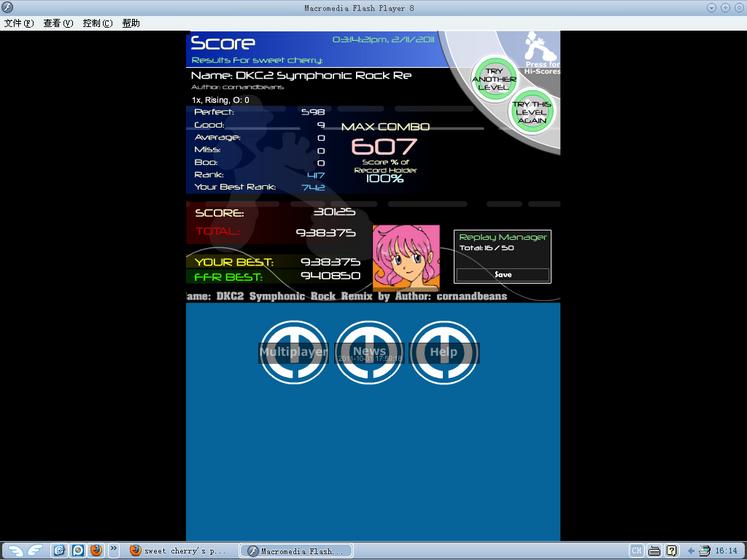The image size is (747, 560).
Task: Click the Start wing button in taskbar
Action: [15, 550]
